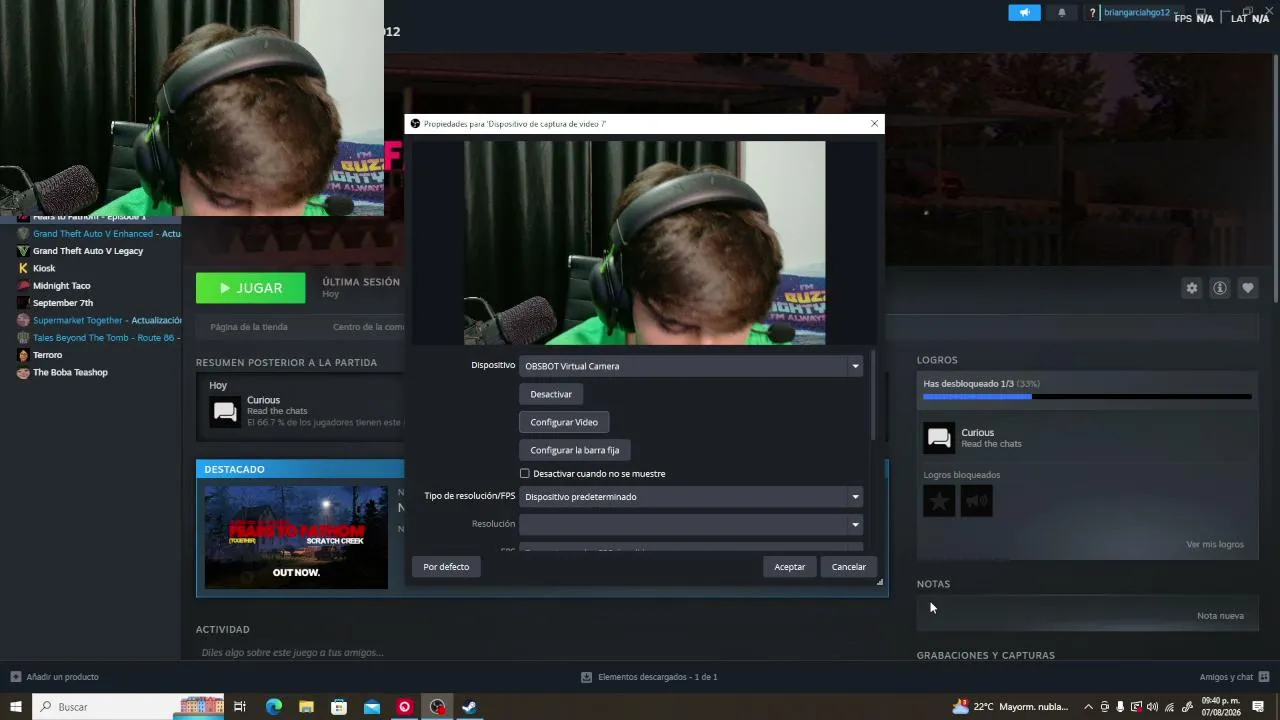
Task: Click activity input 'Diles algo sobre este juego'
Action: pos(293,653)
